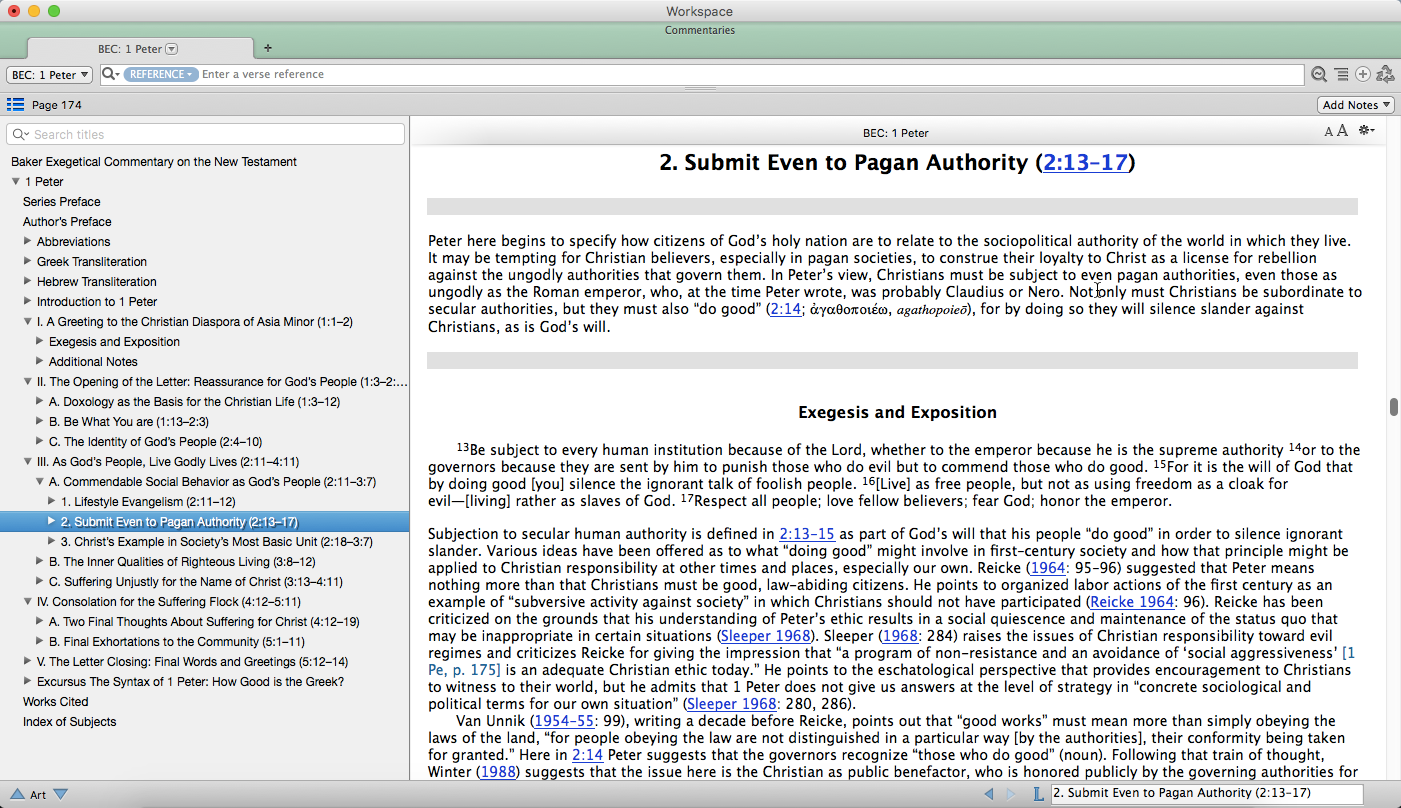Click the bottom bar L cursor icon
Viewport: 1401px width, 808px height.
pyautogui.click(x=1037, y=794)
